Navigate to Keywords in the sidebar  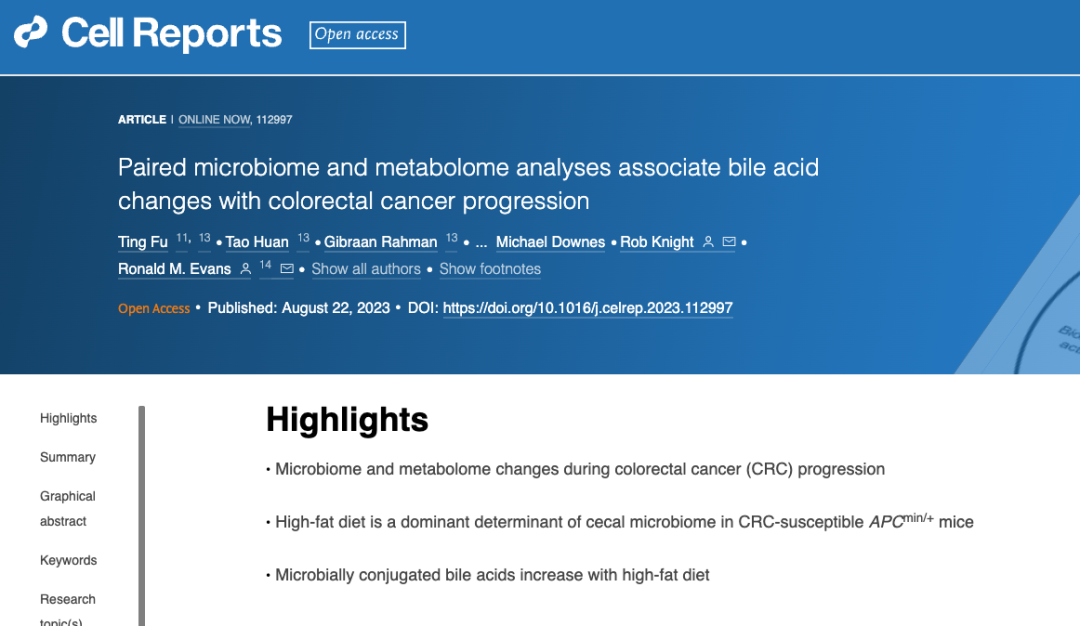[68, 561]
